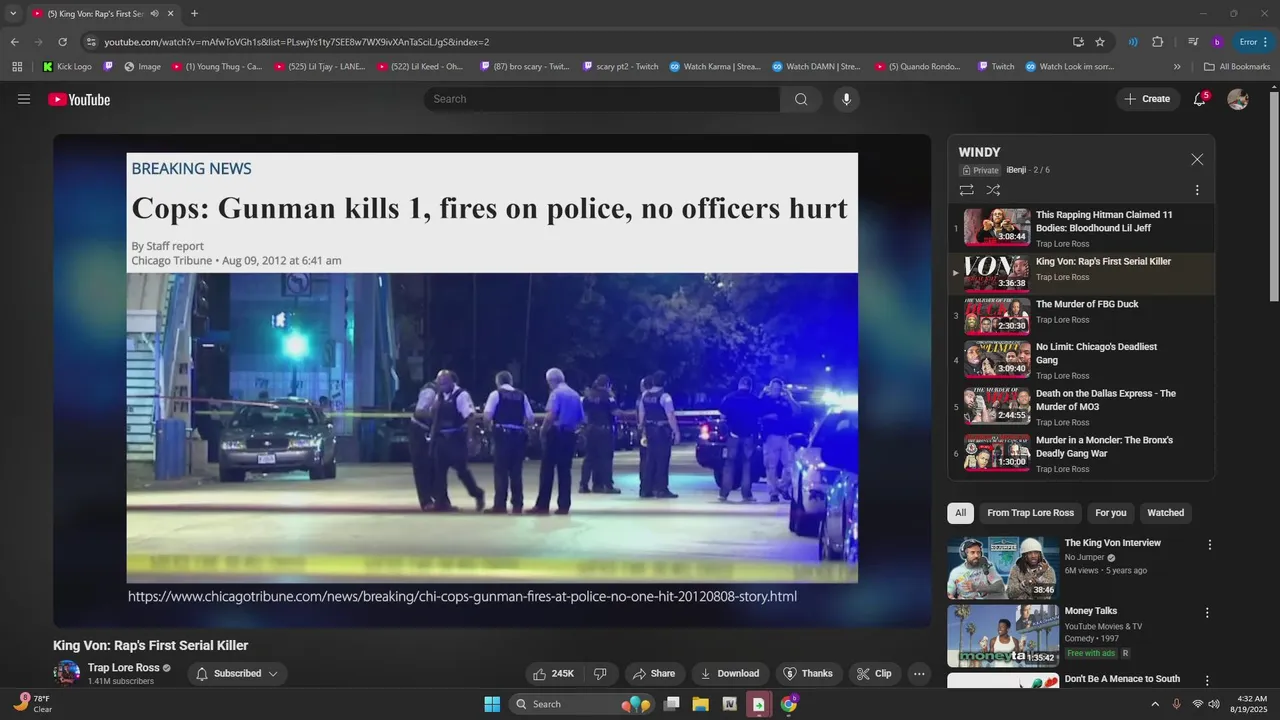Open the YouTube guide hamburger menu
The image size is (1280, 720).
[x=24, y=99]
